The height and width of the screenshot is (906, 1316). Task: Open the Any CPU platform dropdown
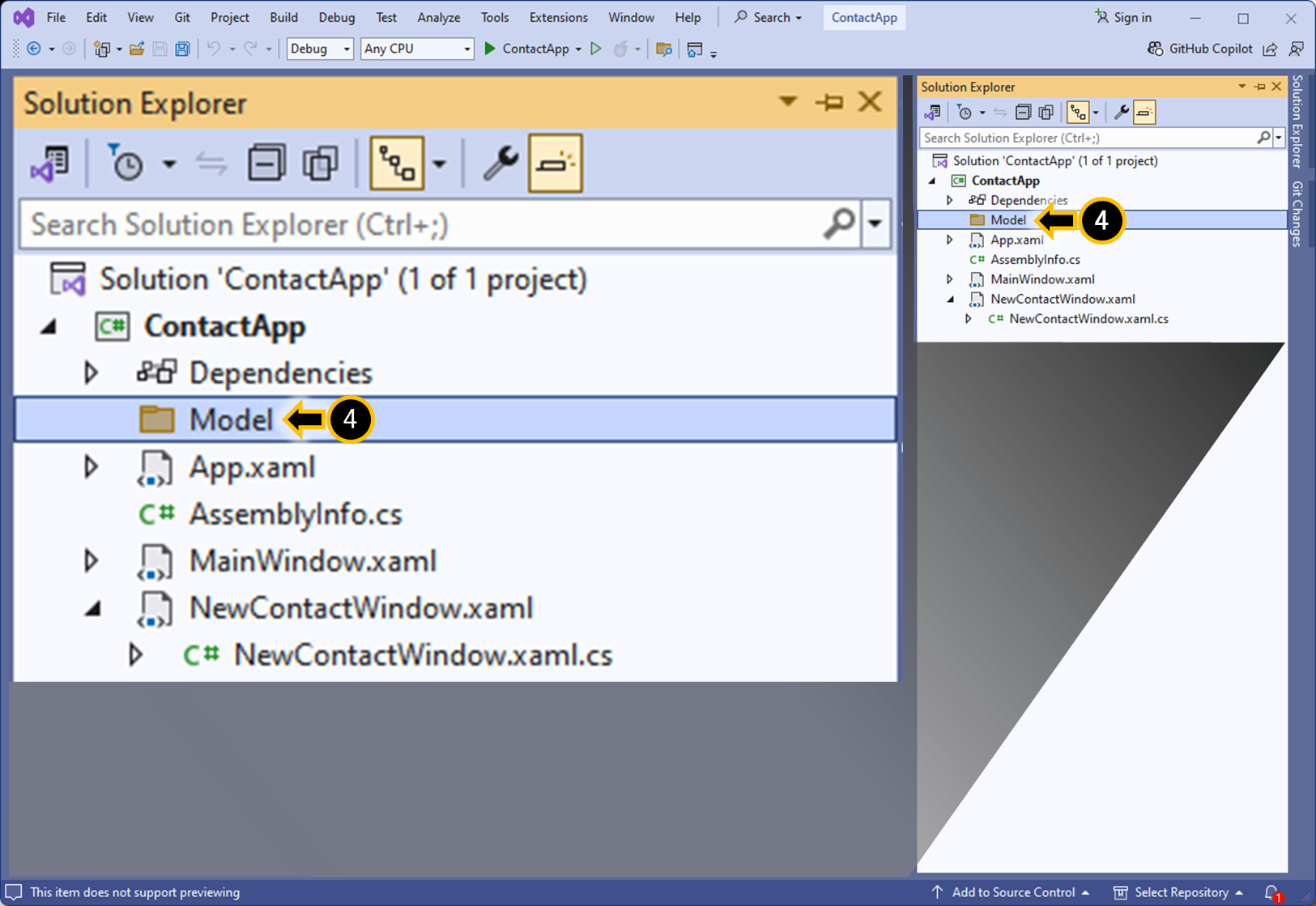tap(417, 49)
